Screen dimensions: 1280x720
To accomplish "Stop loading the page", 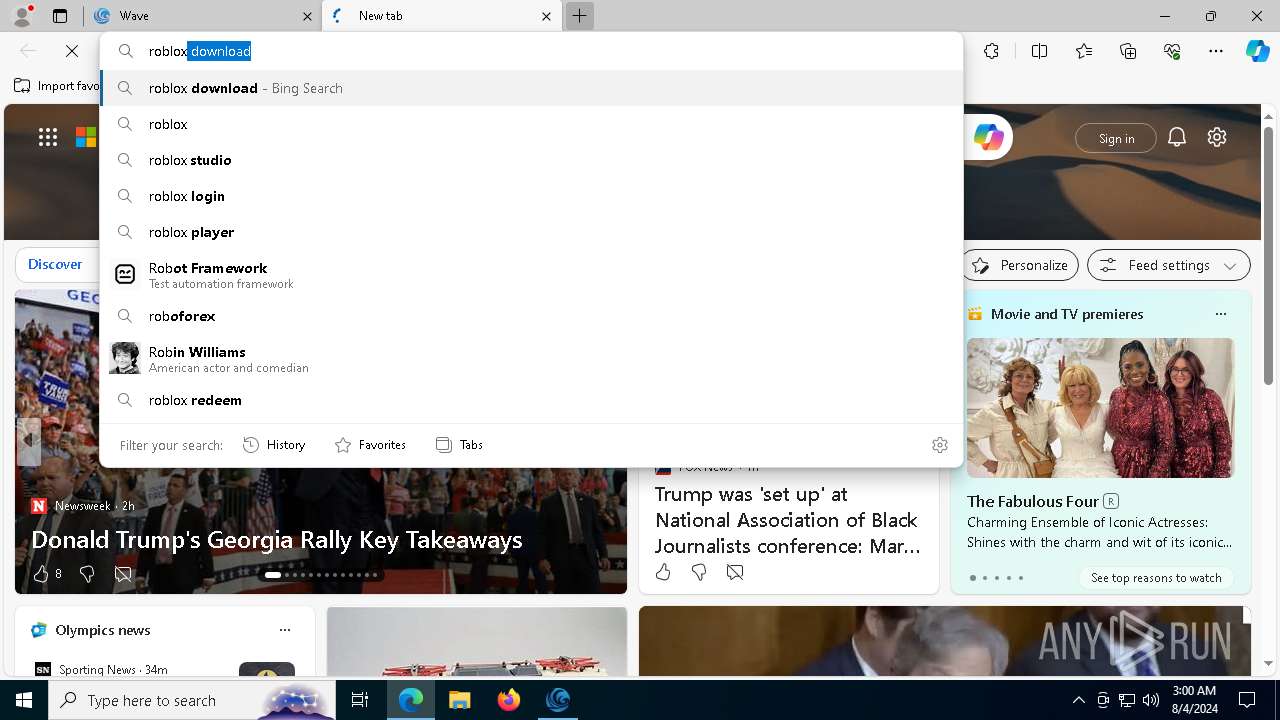I will pos(72,51).
